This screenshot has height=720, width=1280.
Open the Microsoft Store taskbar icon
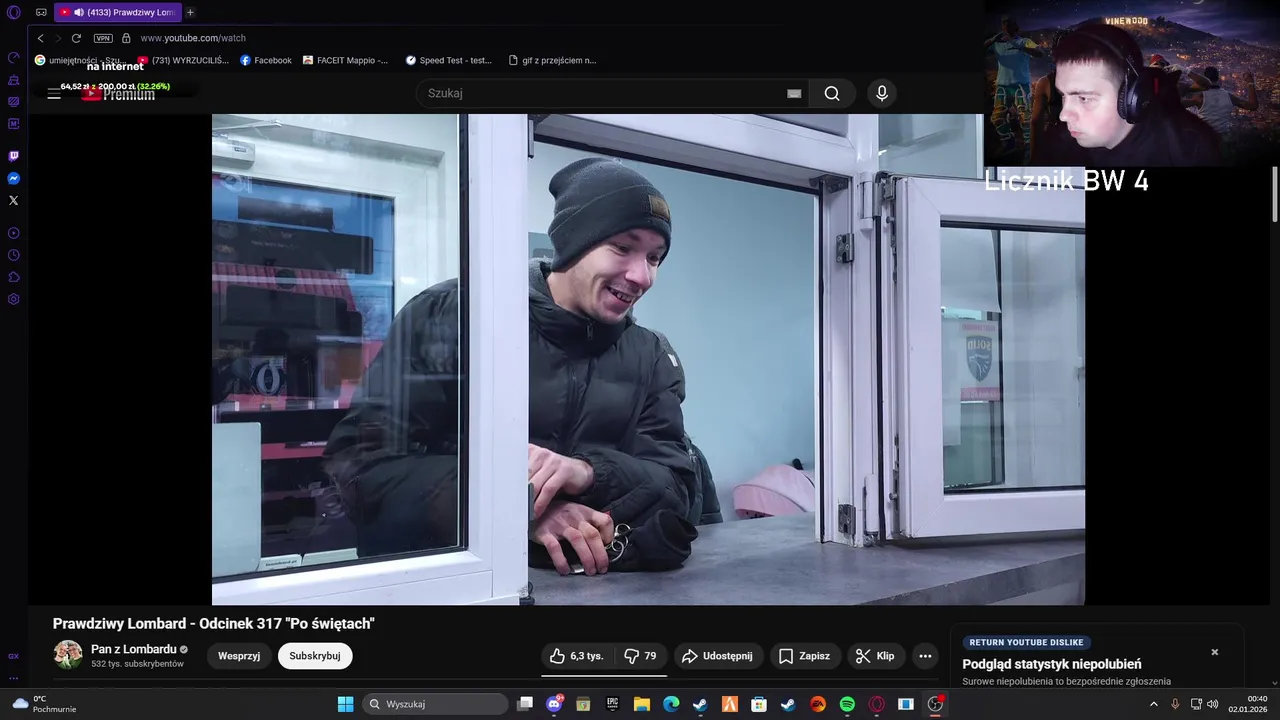(759, 704)
